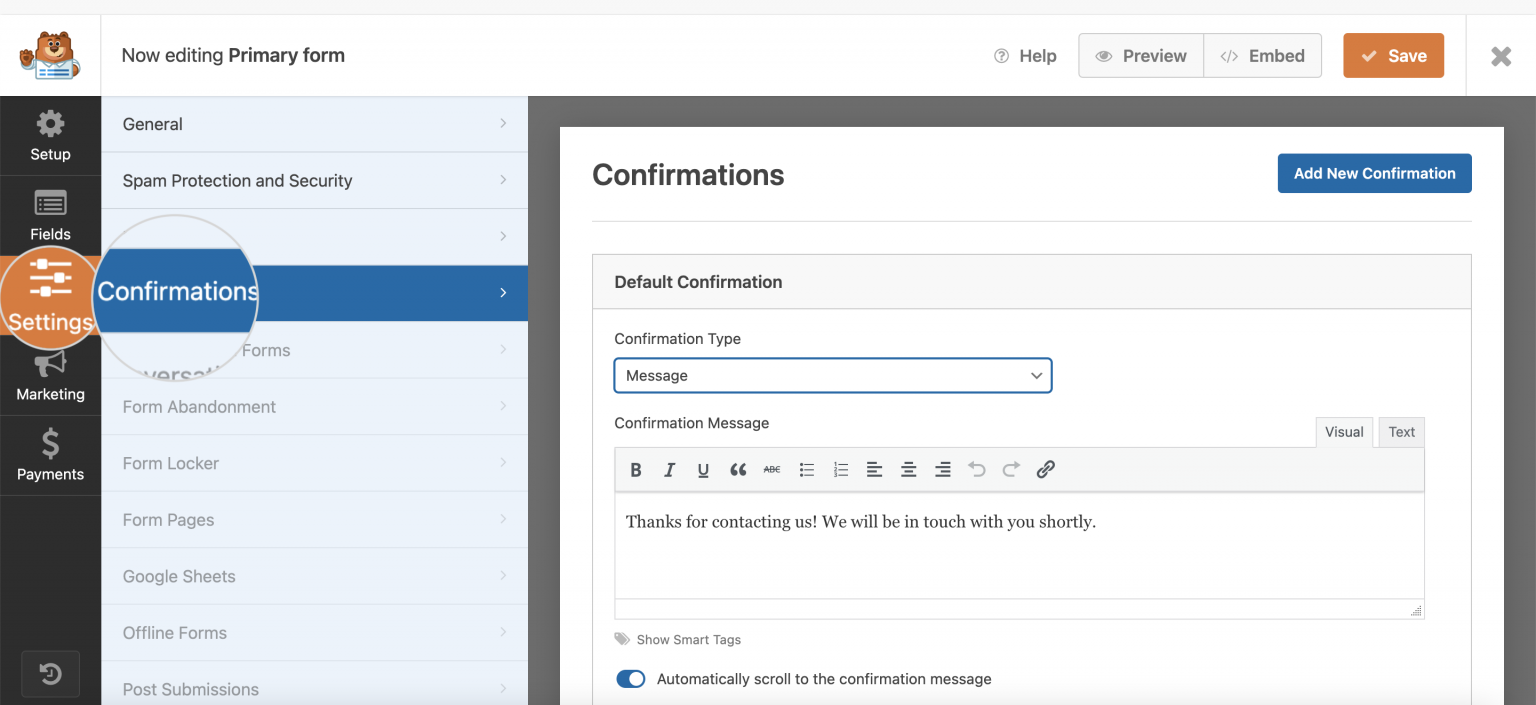Select the Confirmations settings item
The image size is (1536, 705).
pyautogui.click(x=315, y=293)
